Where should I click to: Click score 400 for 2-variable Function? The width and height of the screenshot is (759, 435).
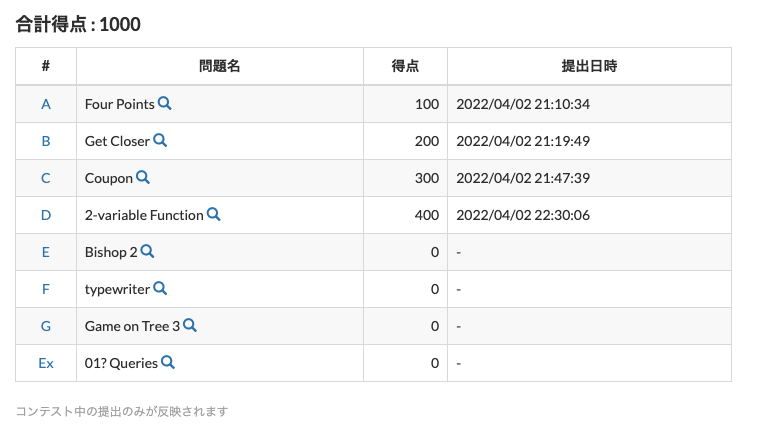(427, 215)
